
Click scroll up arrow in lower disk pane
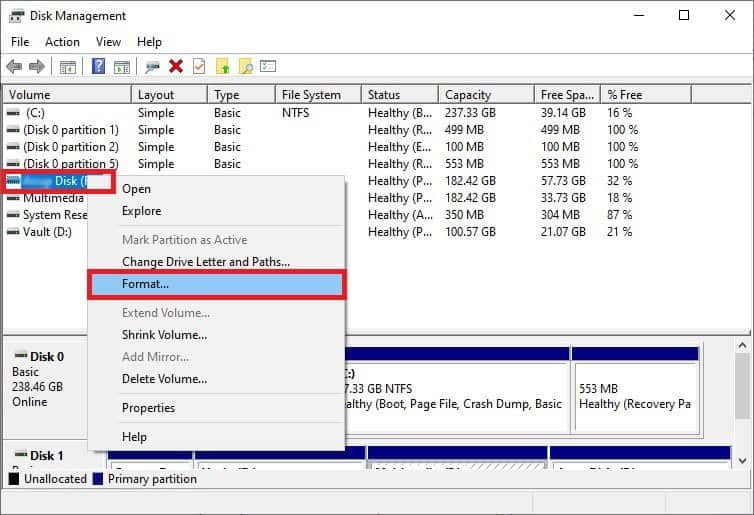click(742, 345)
